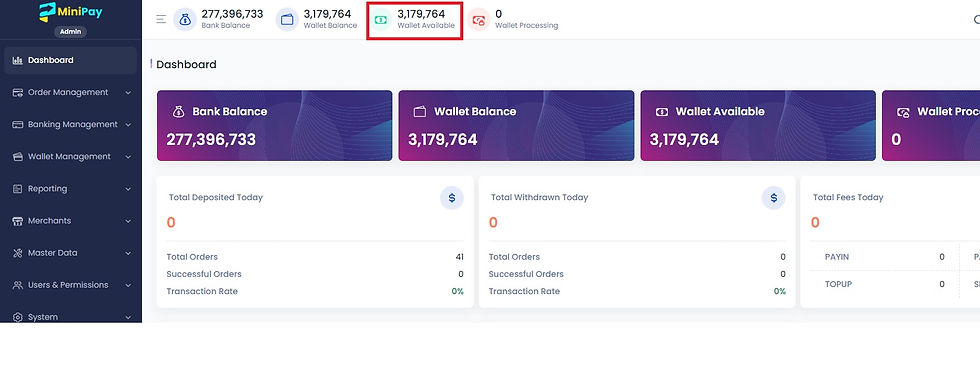Click the Banking Management card icon
Viewport: 980px width, 385px height.
point(18,124)
